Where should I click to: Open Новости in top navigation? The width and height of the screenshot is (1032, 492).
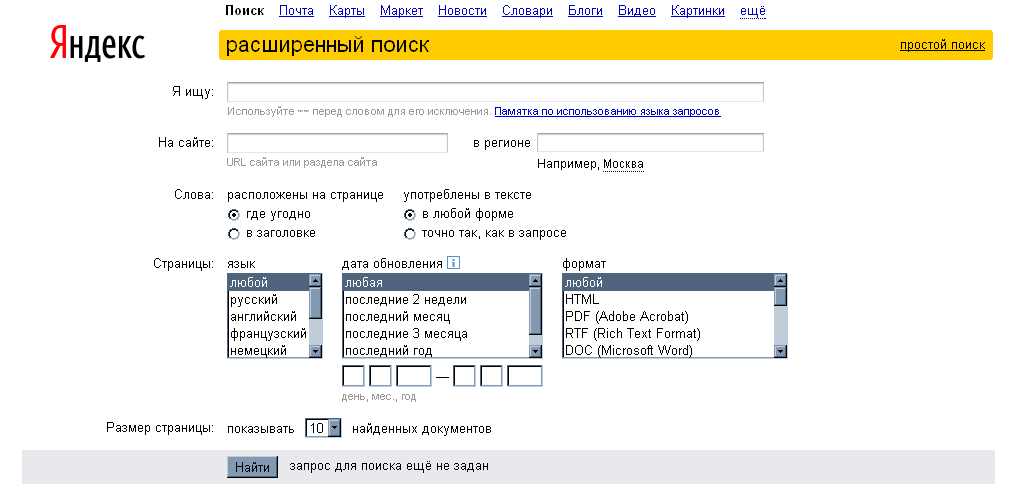click(x=462, y=11)
